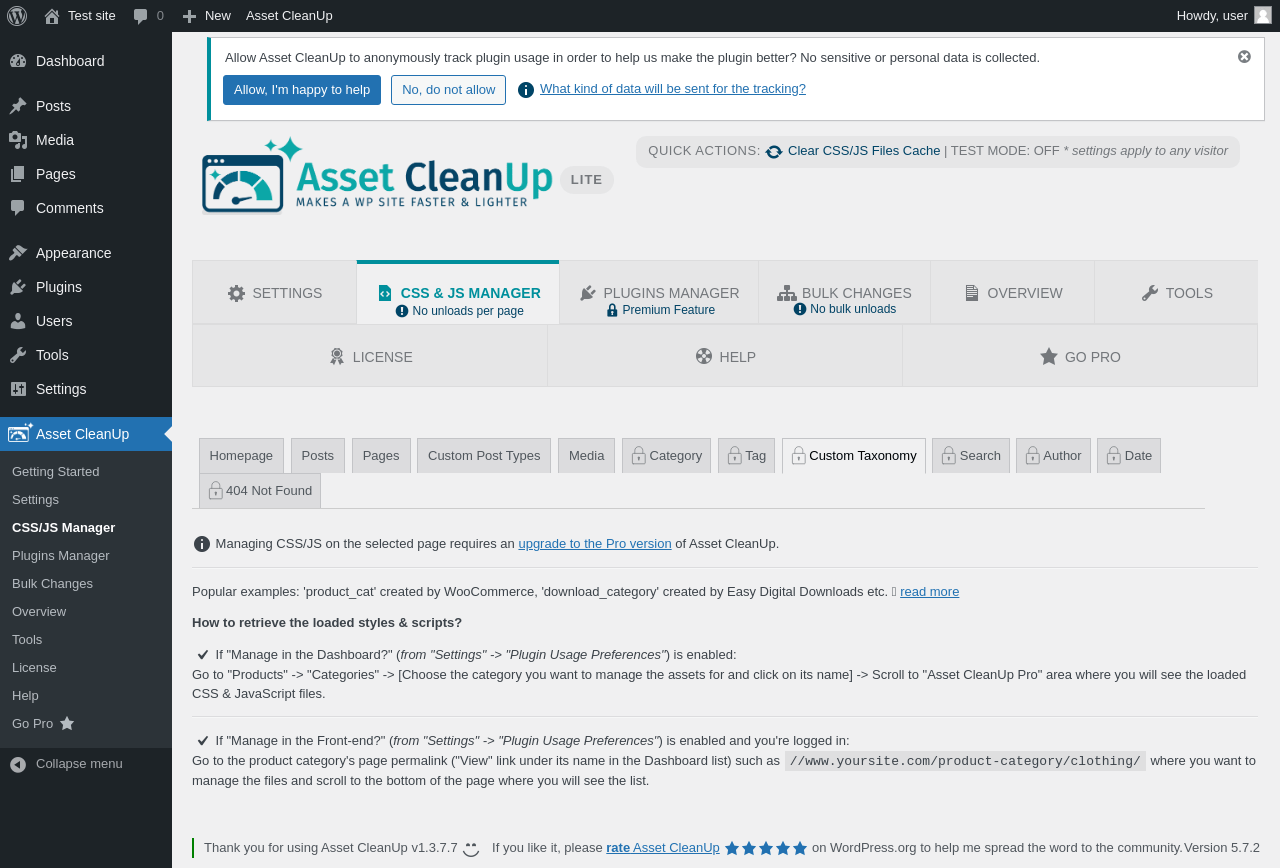
Task: Open the Appearance menu
Action: (x=86, y=253)
